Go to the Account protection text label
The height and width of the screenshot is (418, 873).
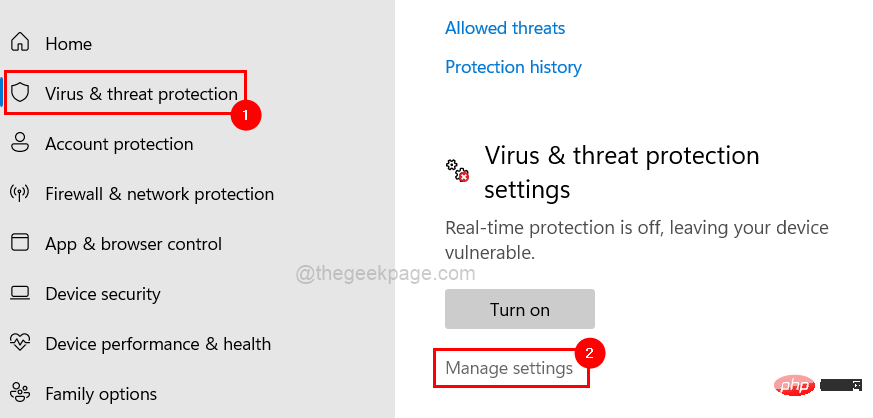pyautogui.click(x=119, y=144)
